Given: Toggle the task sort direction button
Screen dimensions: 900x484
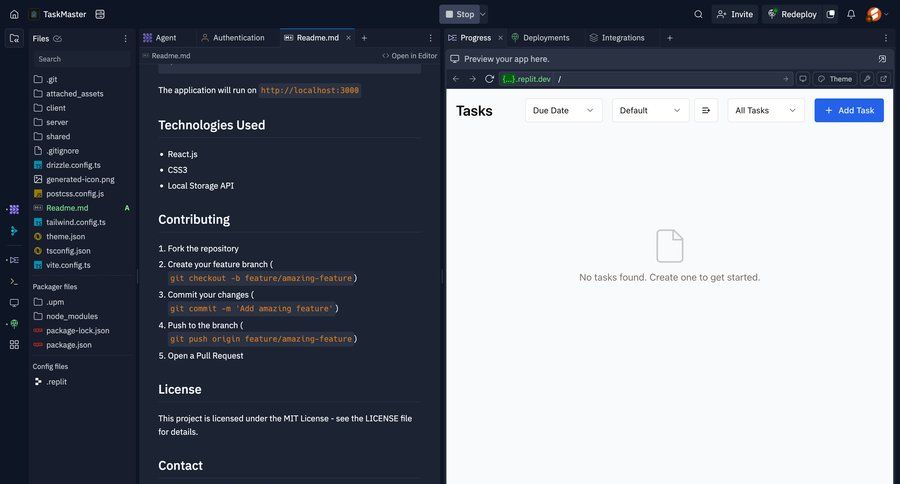Looking at the screenshot, I should pos(706,110).
